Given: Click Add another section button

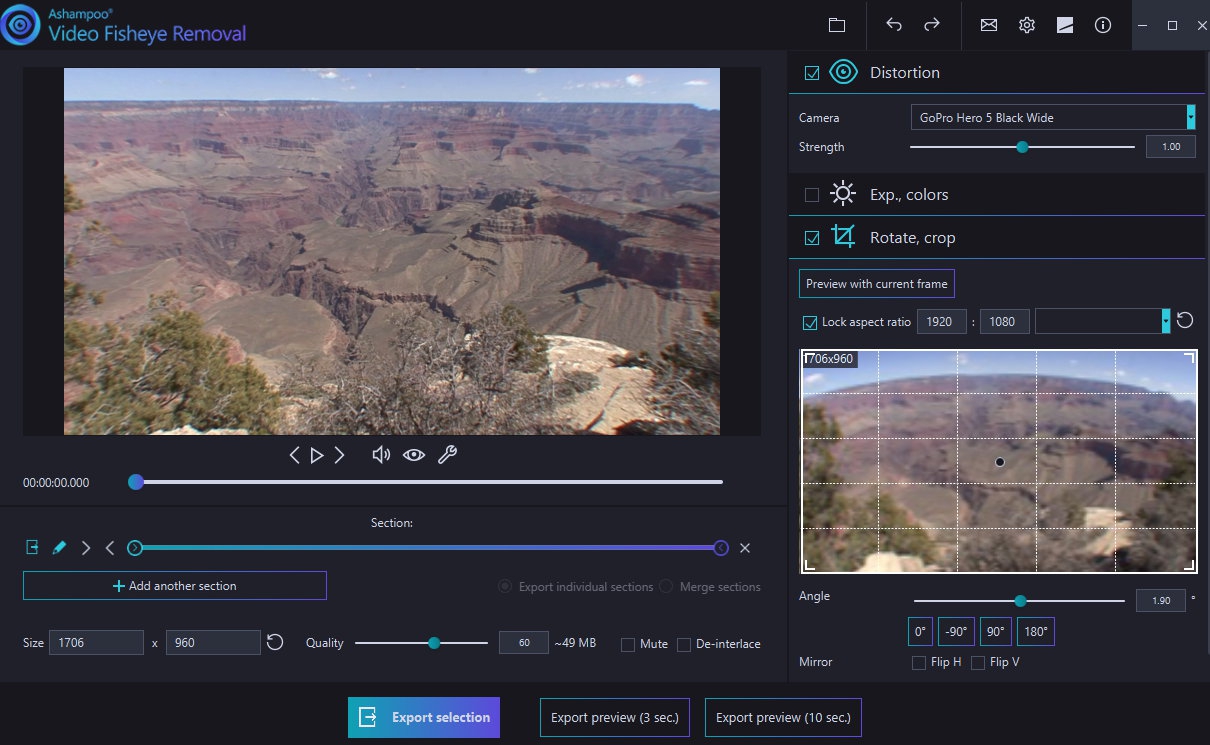Looking at the screenshot, I should coord(175,586).
